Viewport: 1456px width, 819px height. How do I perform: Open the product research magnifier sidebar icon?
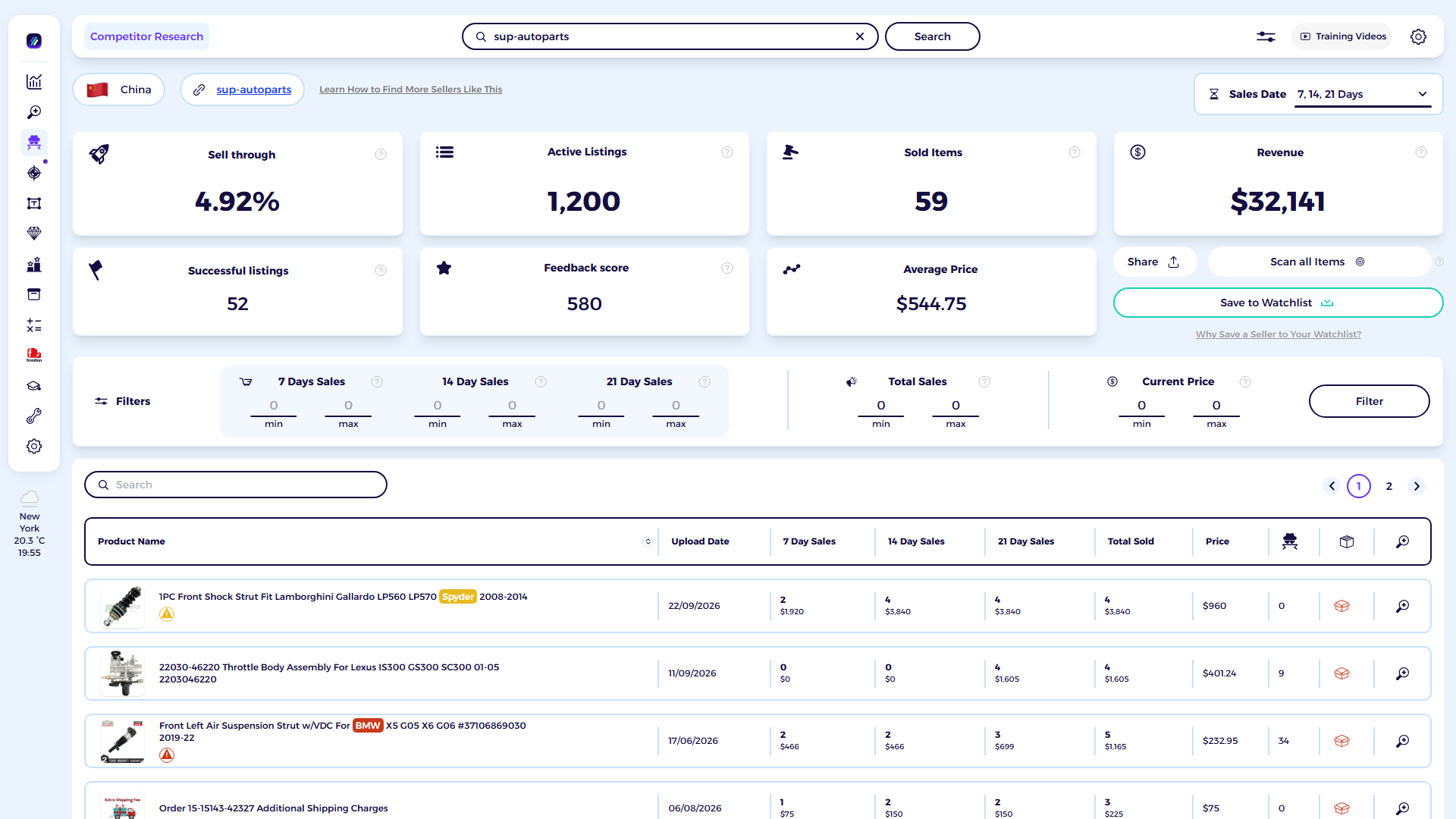coord(34,112)
